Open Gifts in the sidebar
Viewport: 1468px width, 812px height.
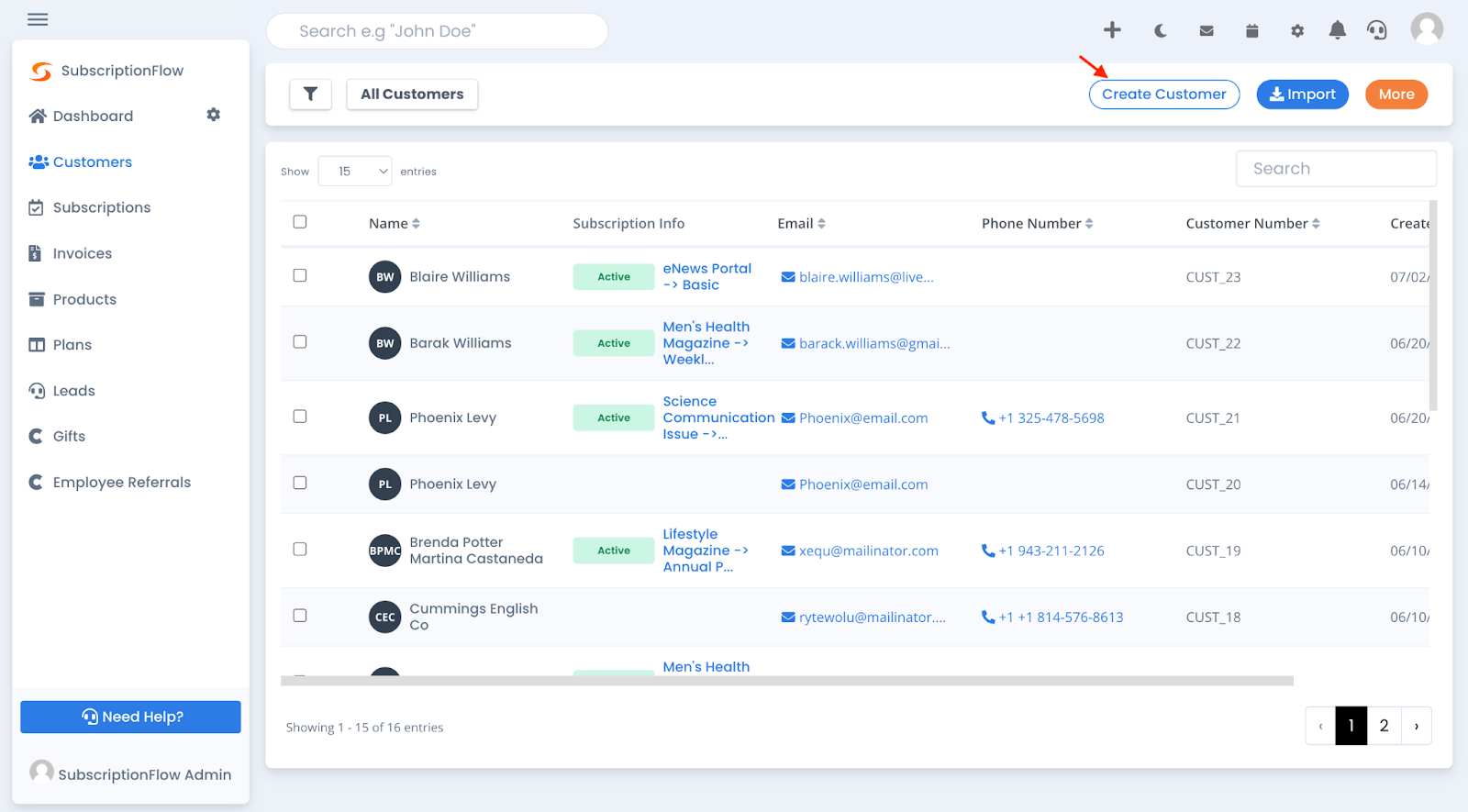tap(69, 436)
